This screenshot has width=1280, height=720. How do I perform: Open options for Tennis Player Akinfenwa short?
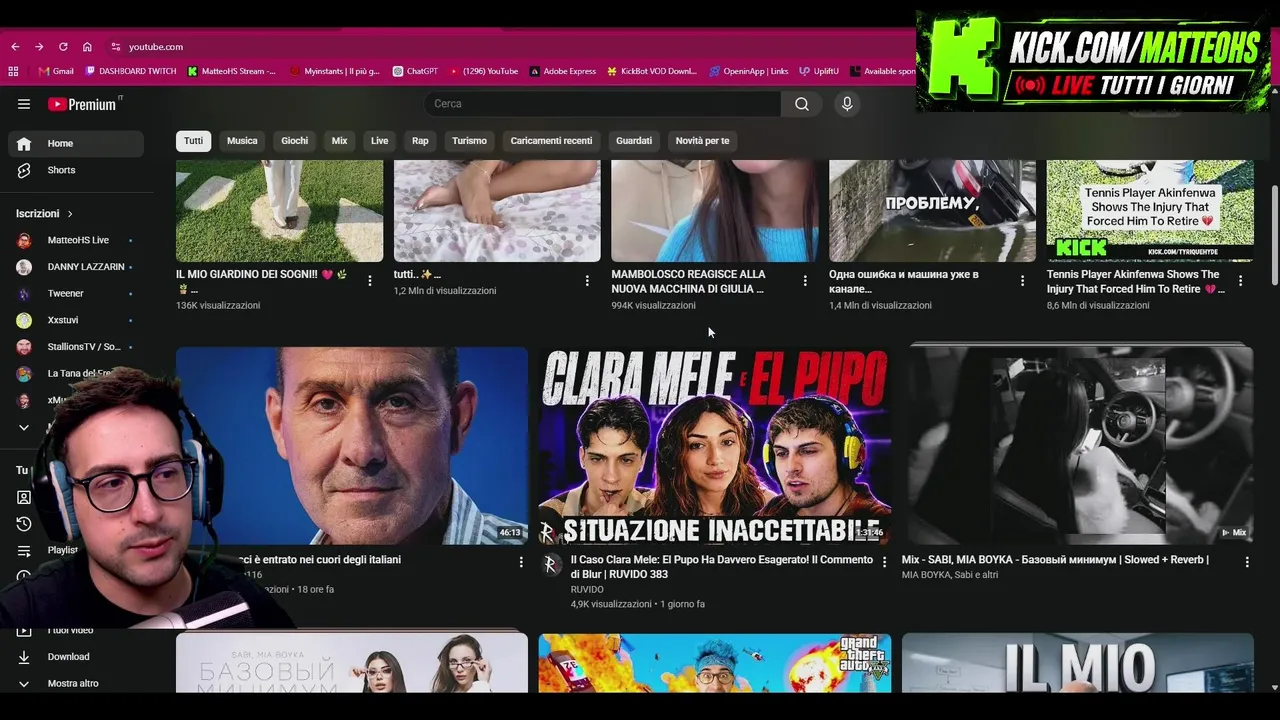click(x=1240, y=281)
